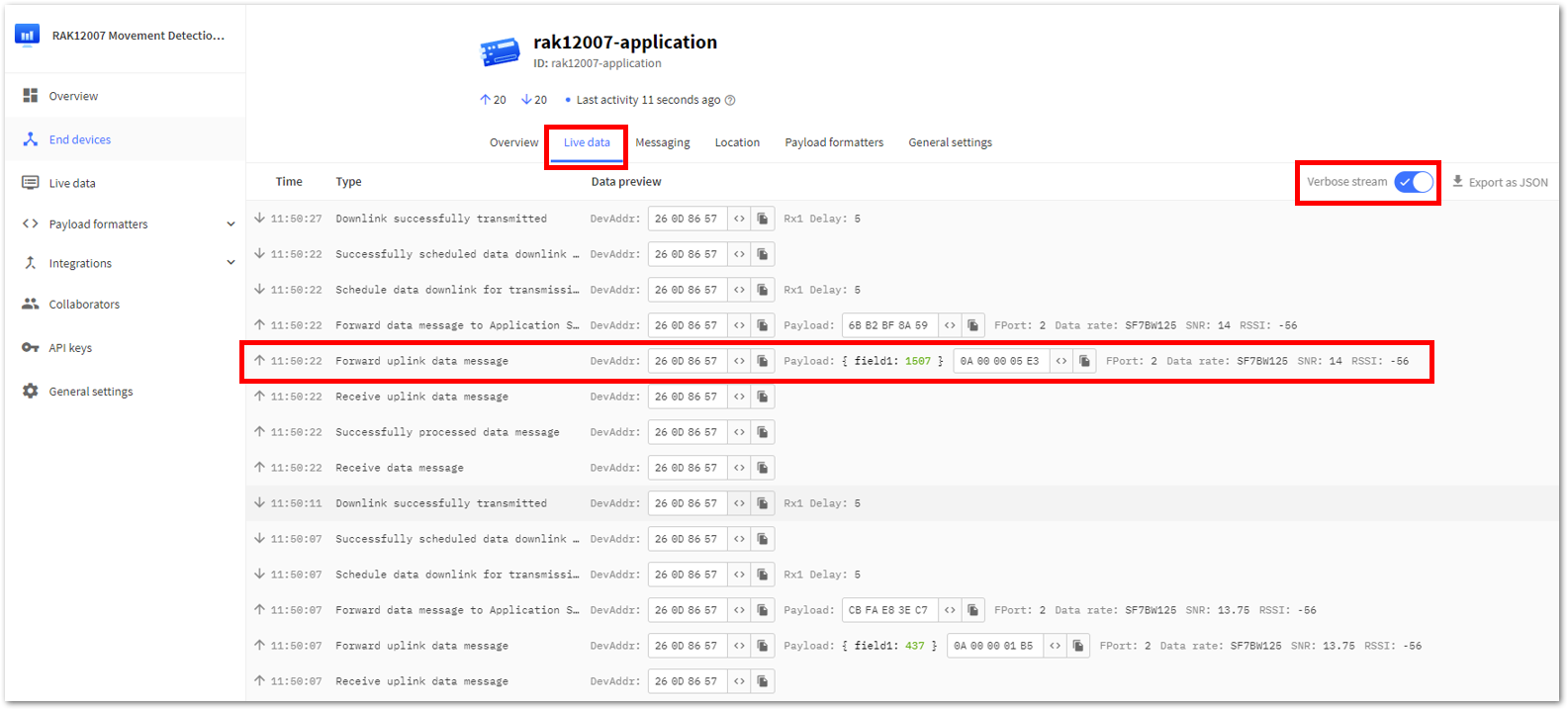Click the Data preview column header
This screenshot has width=1568, height=710.
(626, 182)
